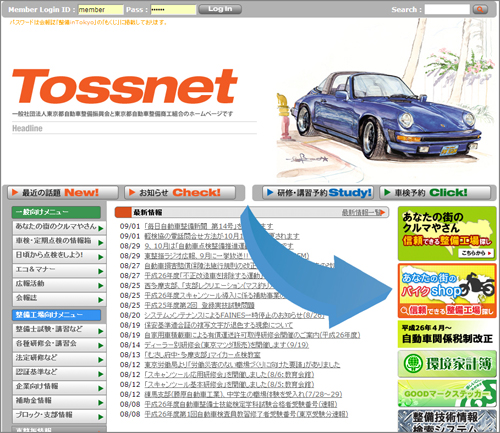
Task: Open 08/08 整備士技能検定学科試験合格者 link
Action: point(241,404)
